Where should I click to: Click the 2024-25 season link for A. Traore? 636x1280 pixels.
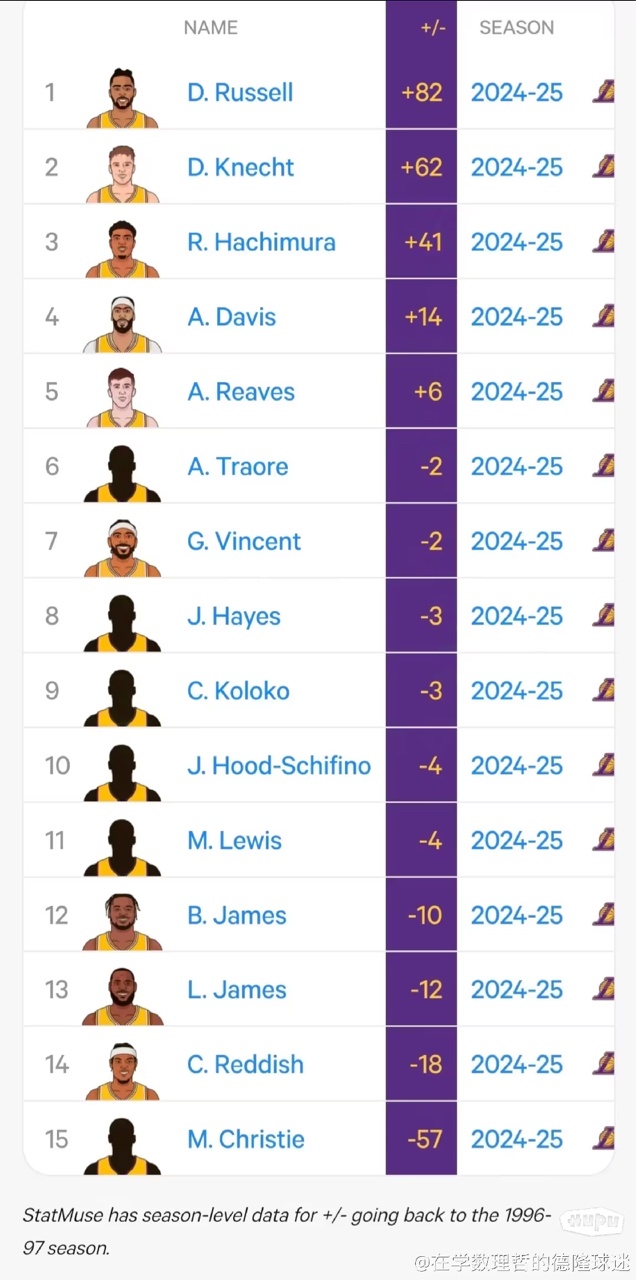(x=517, y=467)
